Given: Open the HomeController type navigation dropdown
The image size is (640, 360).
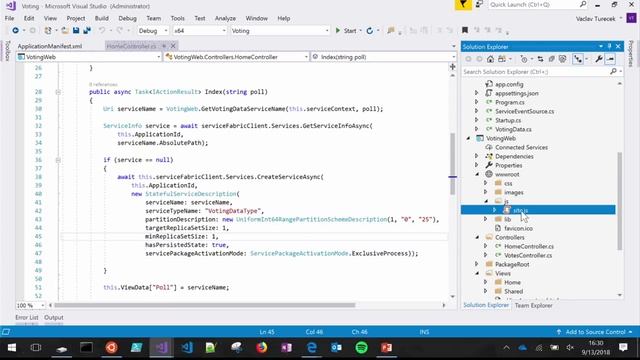Looking at the screenshot, I should [x=236, y=57].
